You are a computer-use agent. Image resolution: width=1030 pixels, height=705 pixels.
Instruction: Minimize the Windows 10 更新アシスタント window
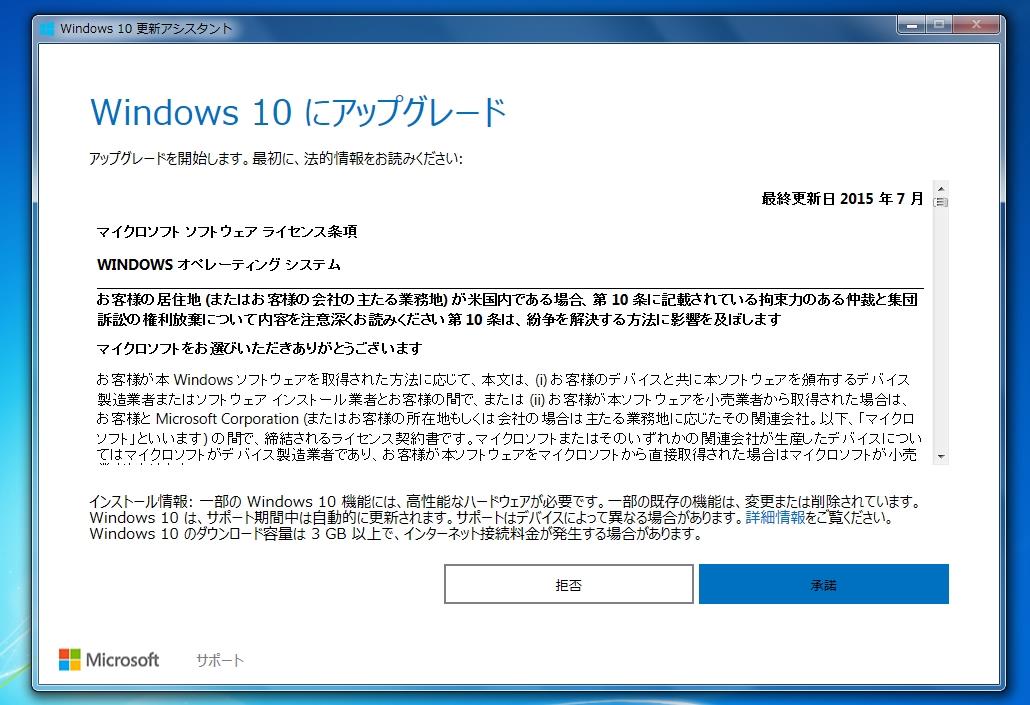tap(912, 26)
